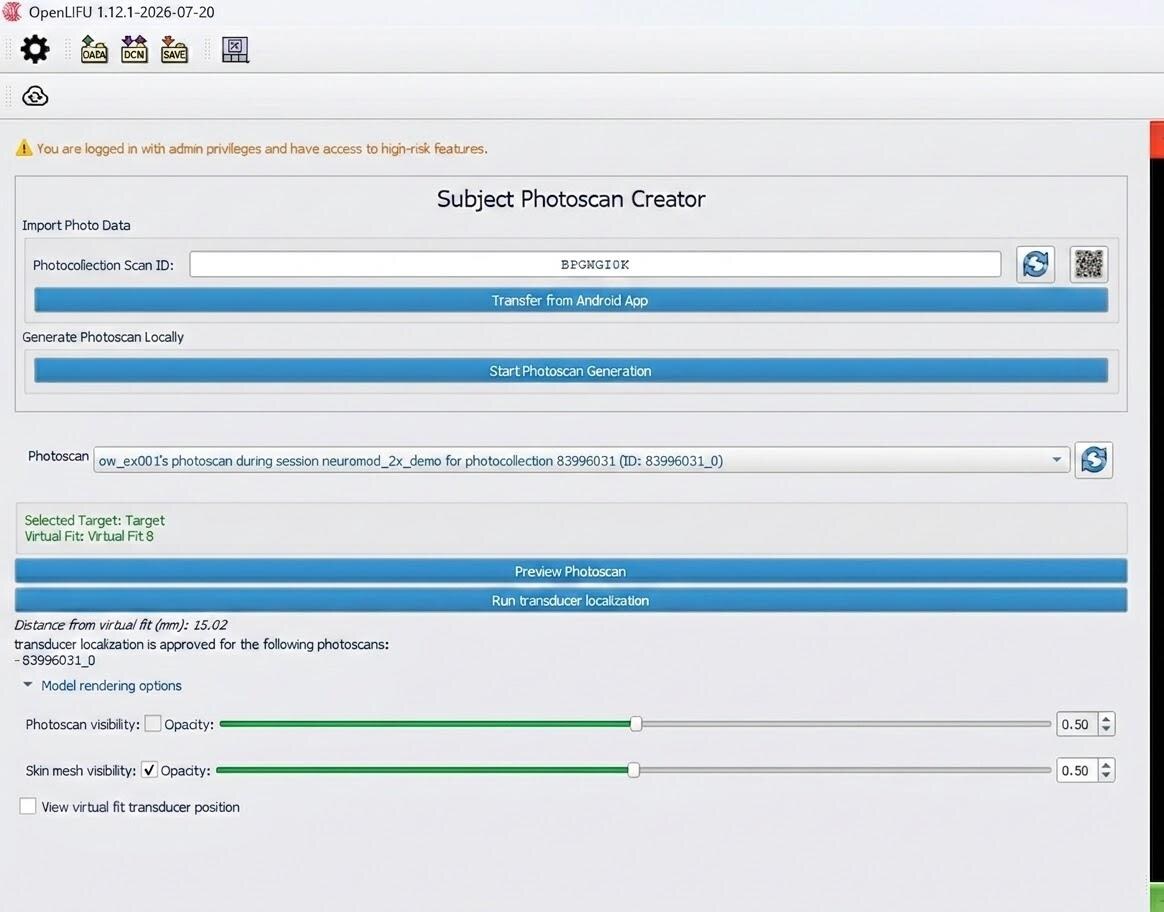
Task: Click the Photoscan opacity slider handle
Action: point(636,724)
